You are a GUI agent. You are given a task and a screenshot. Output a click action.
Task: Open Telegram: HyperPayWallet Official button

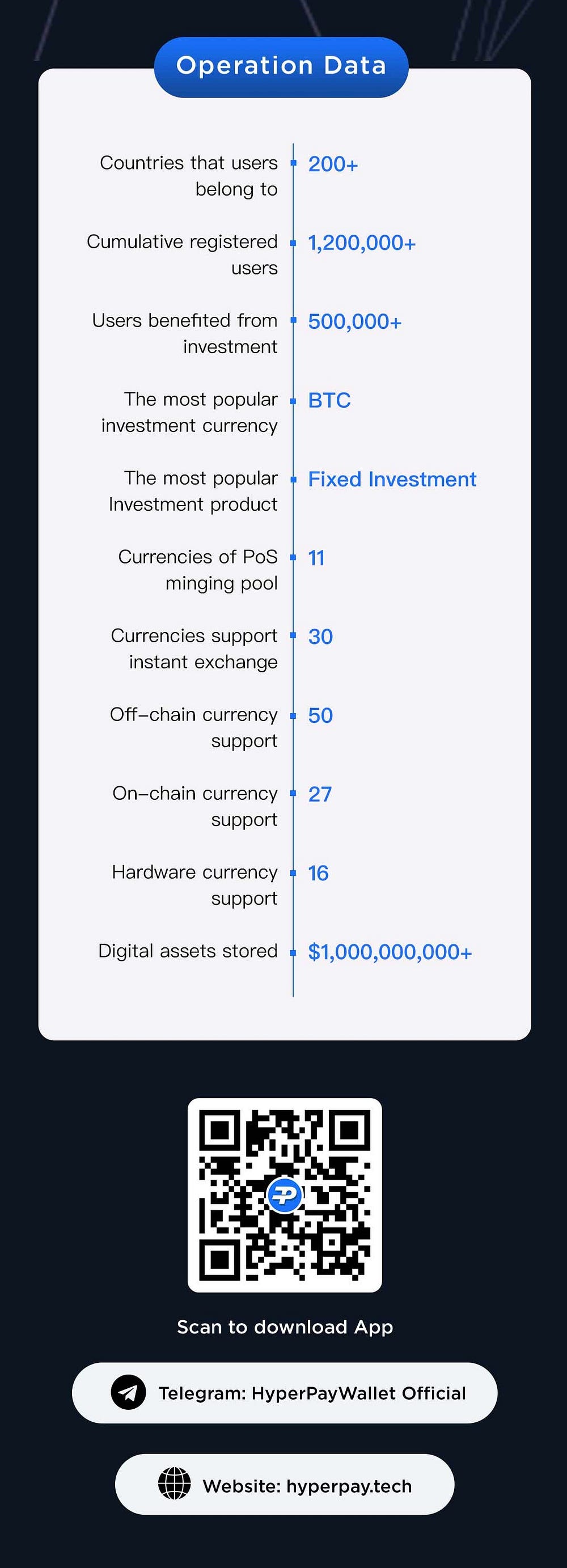[285, 1393]
